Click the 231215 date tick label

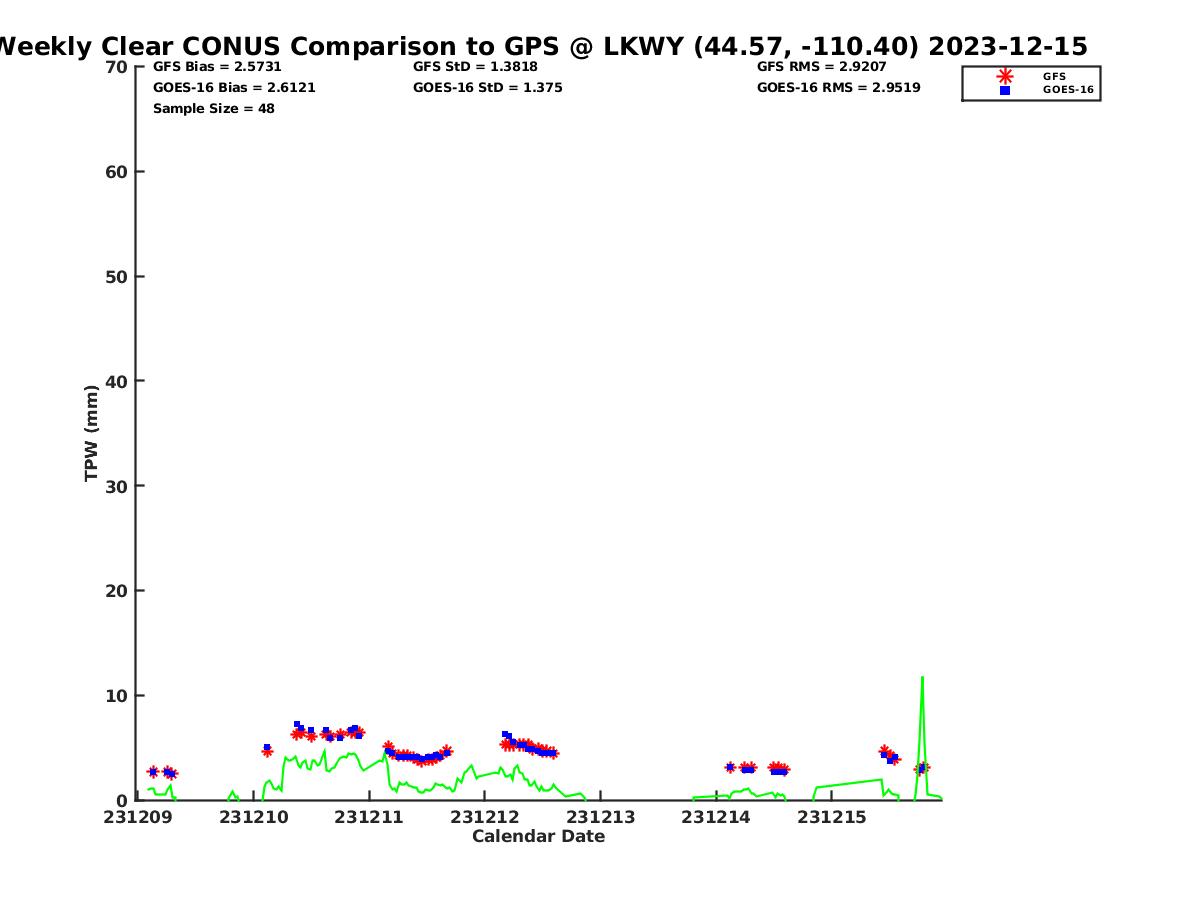[x=832, y=818]
